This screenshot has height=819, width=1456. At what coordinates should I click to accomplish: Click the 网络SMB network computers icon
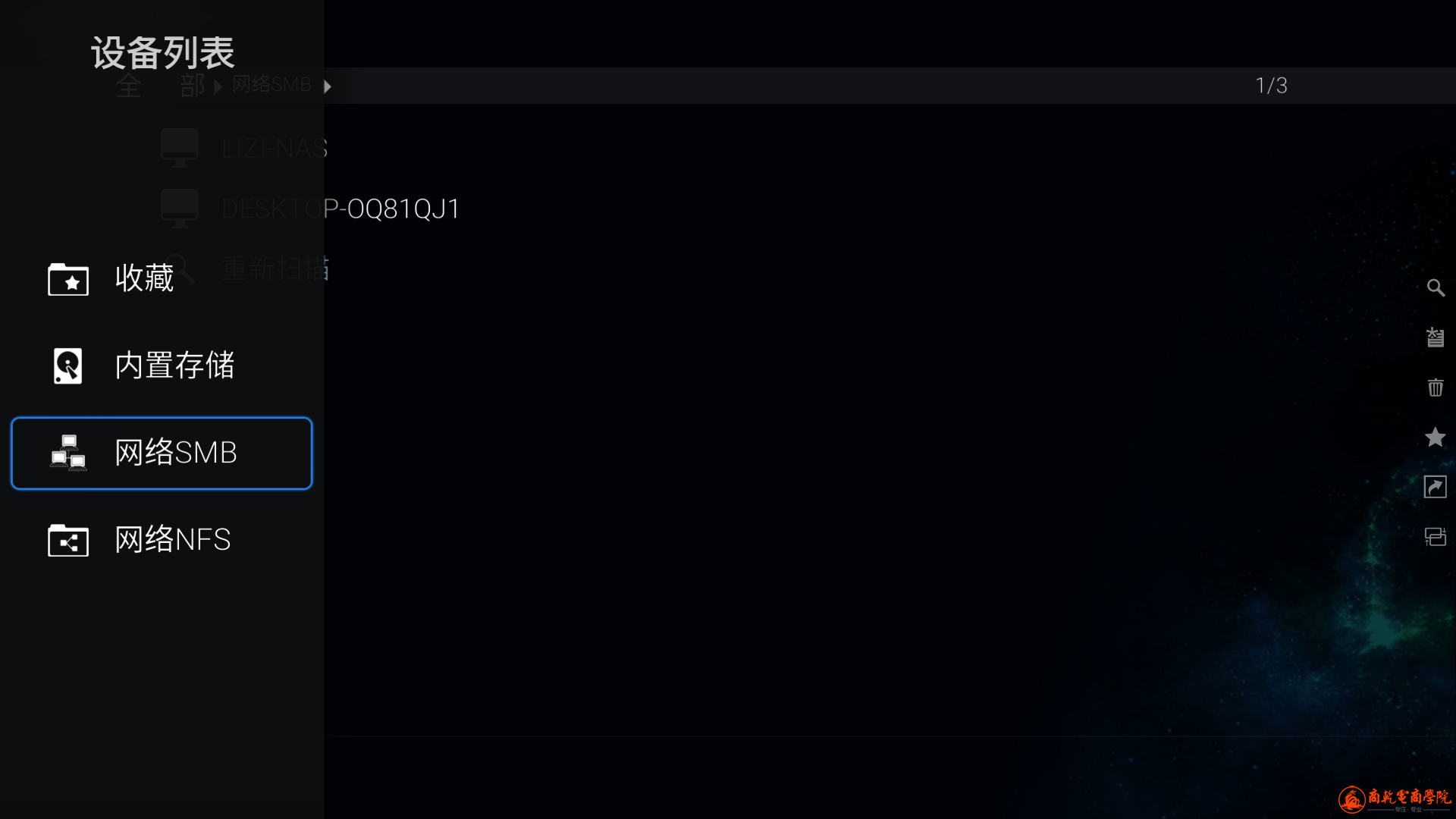[68, 453]
